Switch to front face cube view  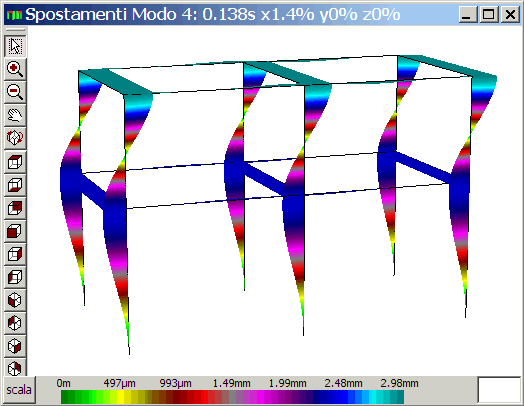coord(15,231)
